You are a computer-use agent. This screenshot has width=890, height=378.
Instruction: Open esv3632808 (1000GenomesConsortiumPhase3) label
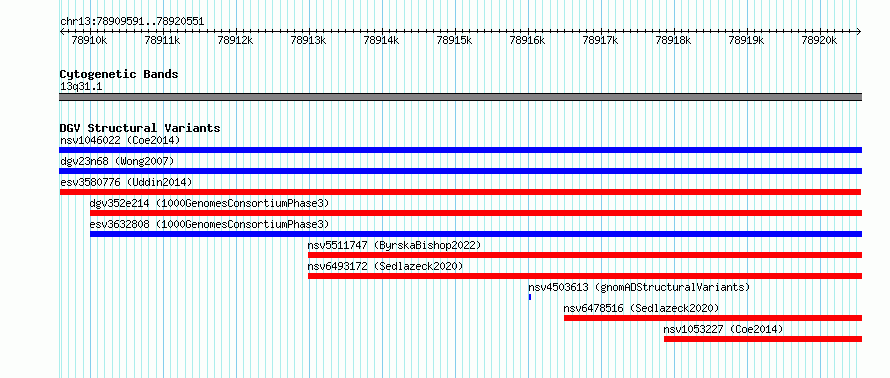pos(209,224)
